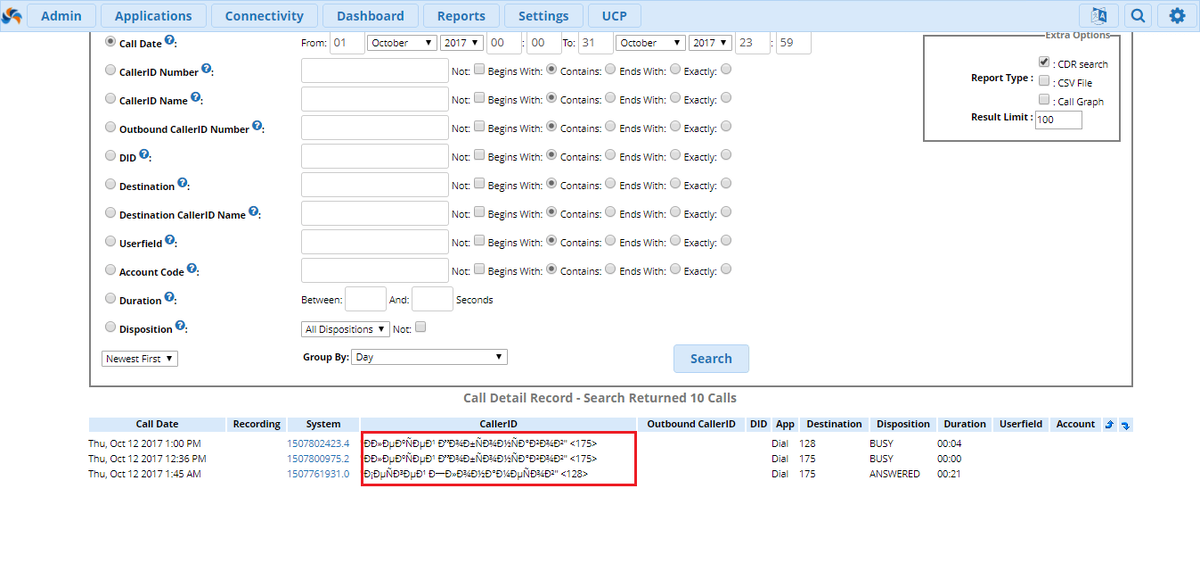Open the UCP menu
Viewport: 1200px width, 588px height.
click(616, 16)
